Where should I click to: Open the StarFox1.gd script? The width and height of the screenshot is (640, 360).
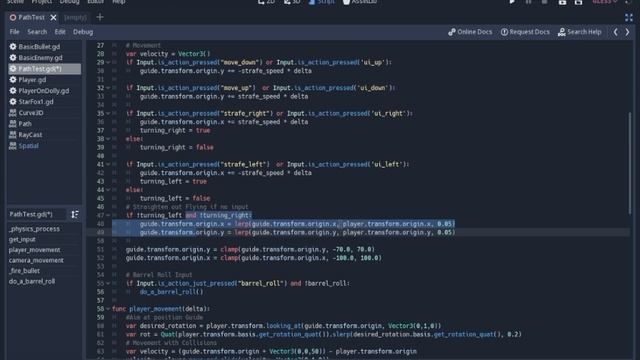tap(44, 102)
